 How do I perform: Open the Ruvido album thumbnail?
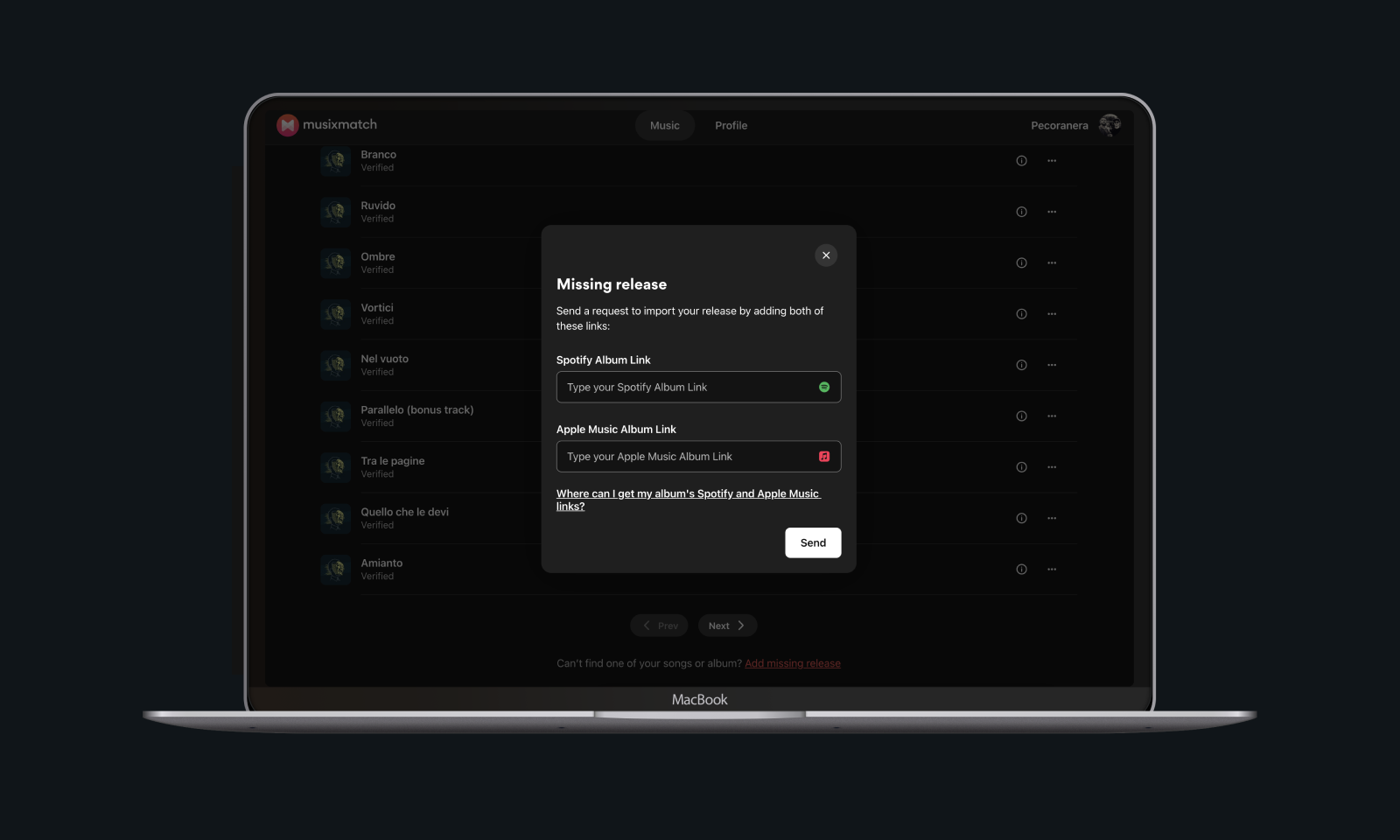(x=335, y=212)
